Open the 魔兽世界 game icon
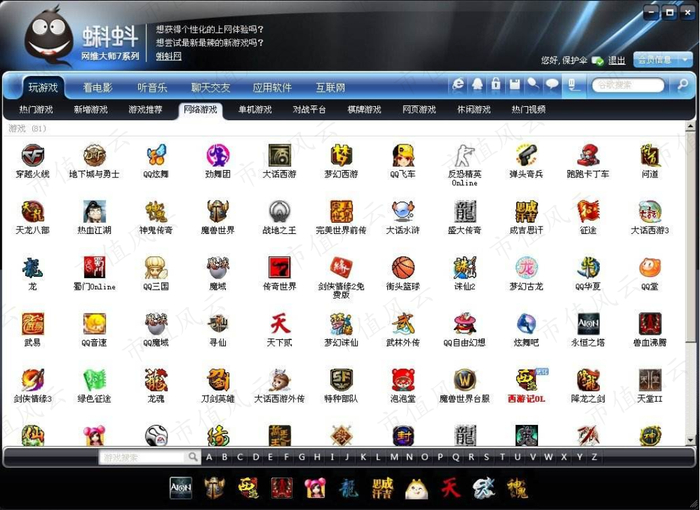The height and width of the screenshot is (510, 700). point(218,211)
